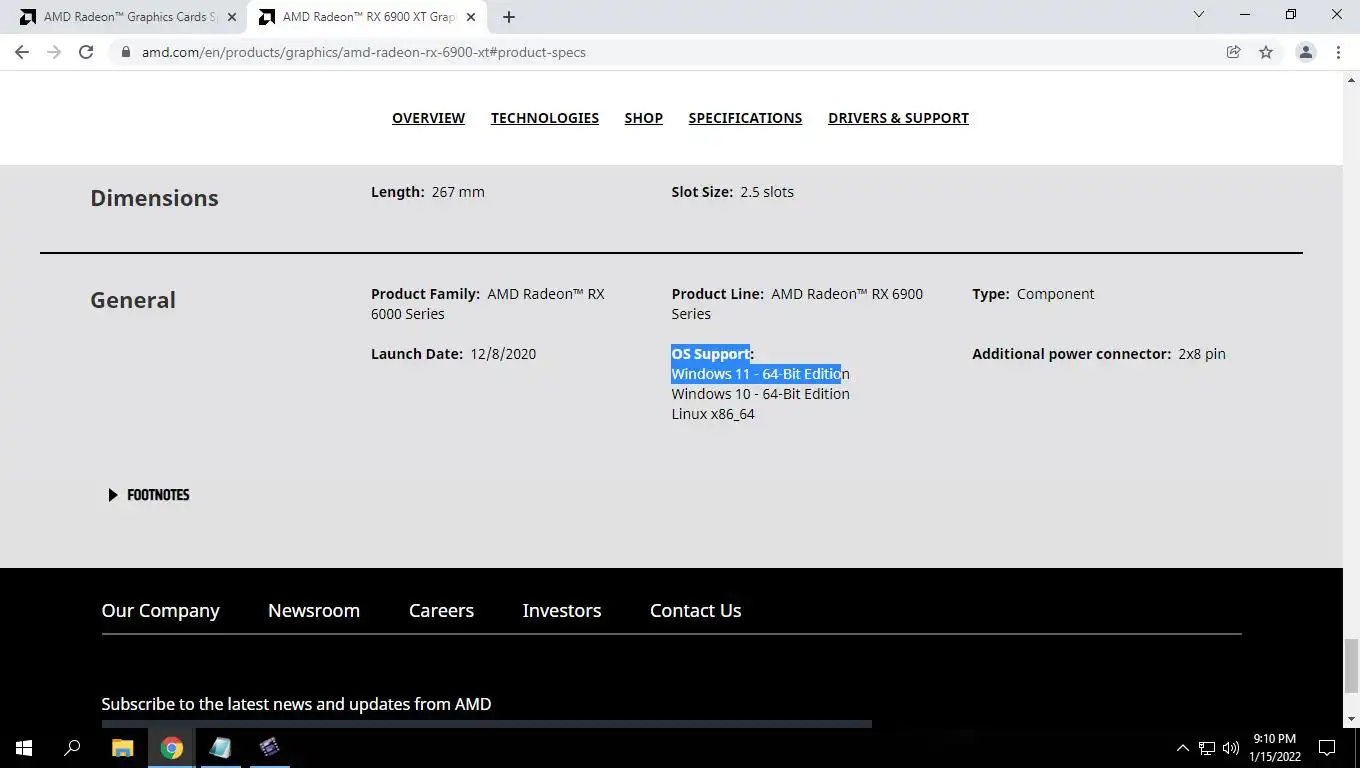
Task: Click the Chrome taskbar icon
Action: tap(171, 747)
